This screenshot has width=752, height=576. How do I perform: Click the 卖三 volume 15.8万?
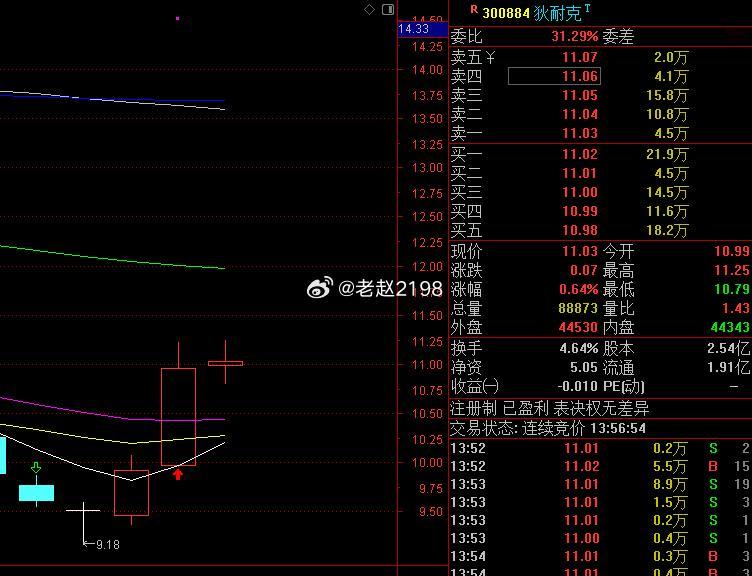[667, 95]
